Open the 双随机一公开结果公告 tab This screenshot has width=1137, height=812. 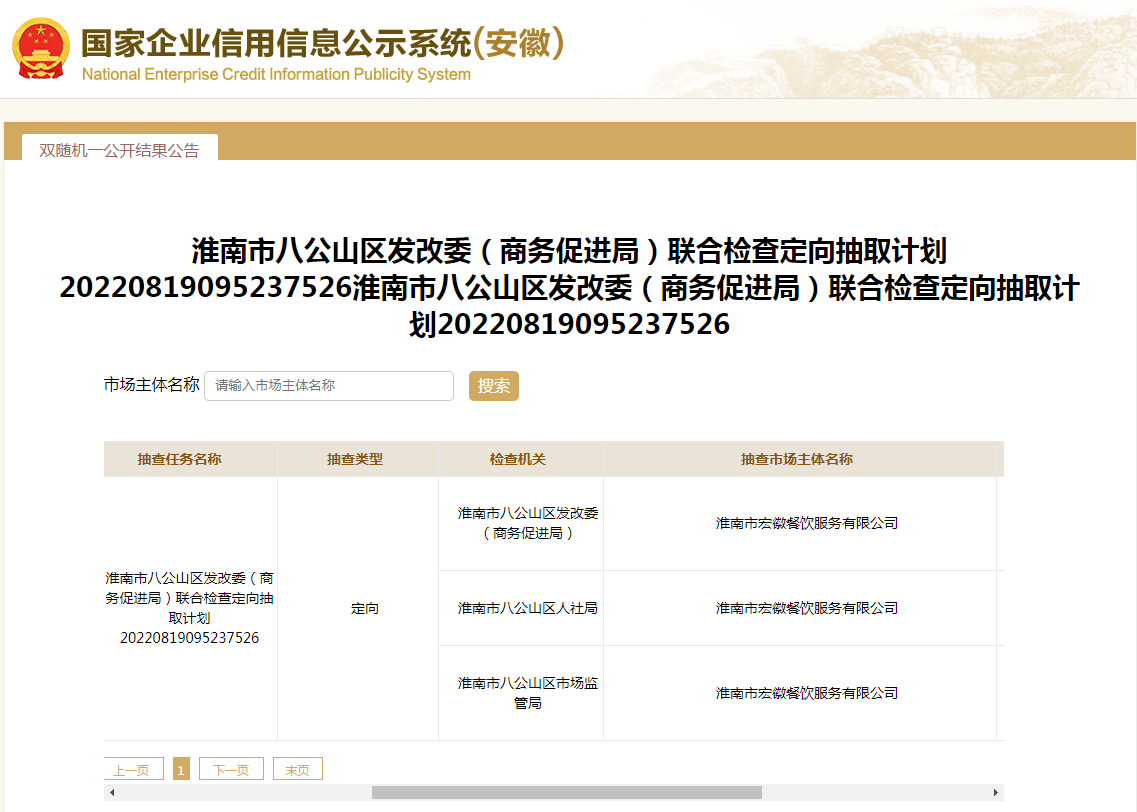pyautogui.click(x=119, y=150)
